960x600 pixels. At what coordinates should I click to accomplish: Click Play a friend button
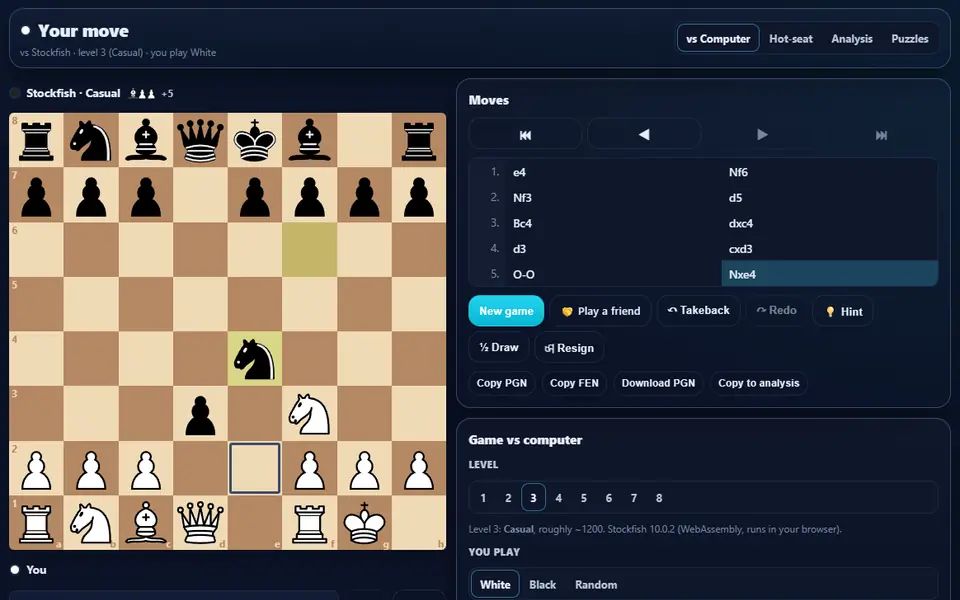coord(600,311)
